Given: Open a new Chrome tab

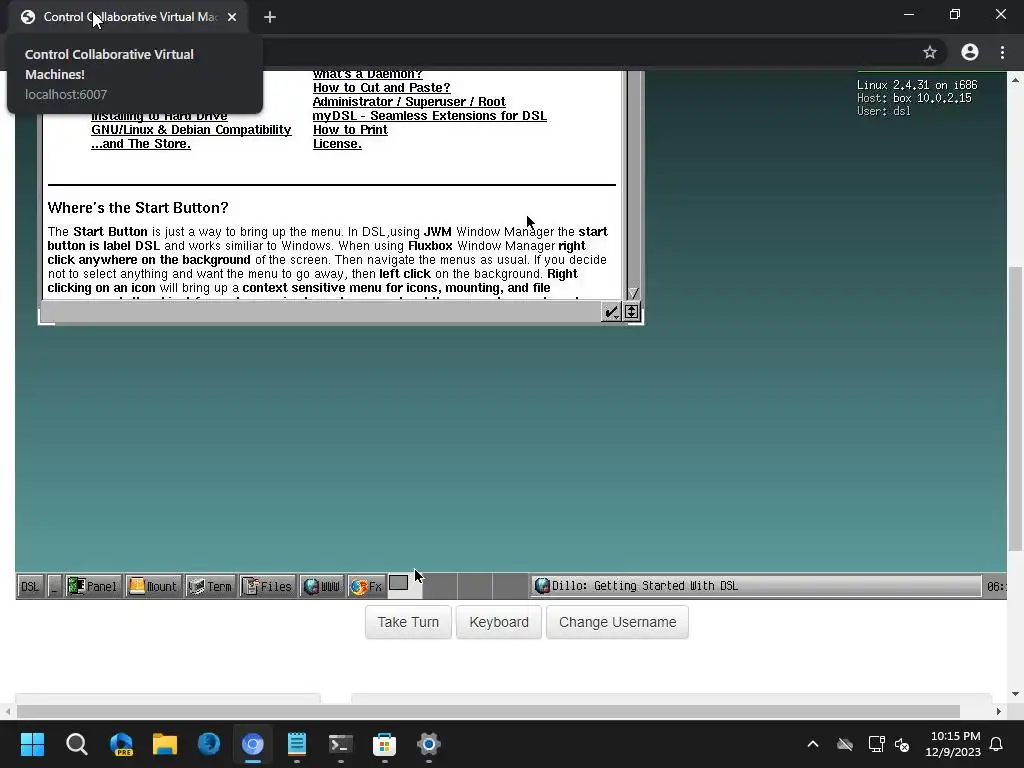Looking at the screenshot, I should (270, 17).
